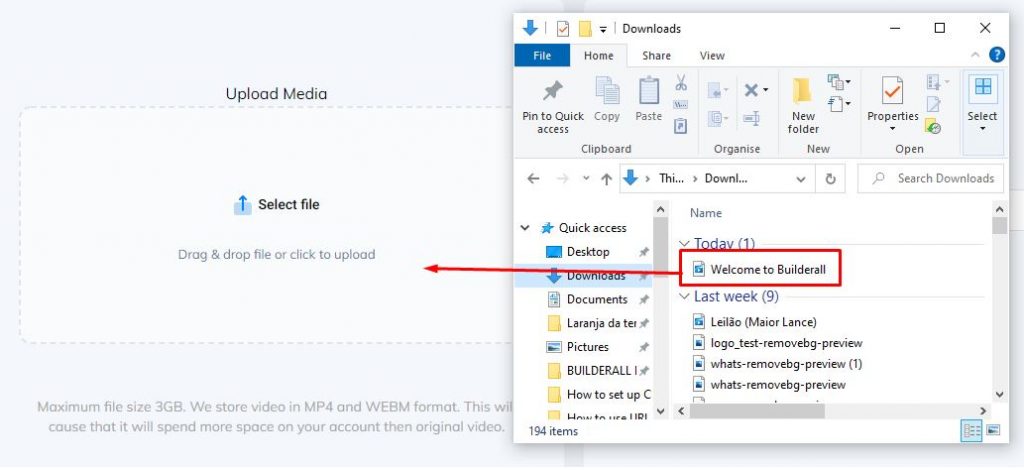The width and height of the screenshot is (1024, 470).
Task: Open the address bar history dropdown
Action: (801, 179)
